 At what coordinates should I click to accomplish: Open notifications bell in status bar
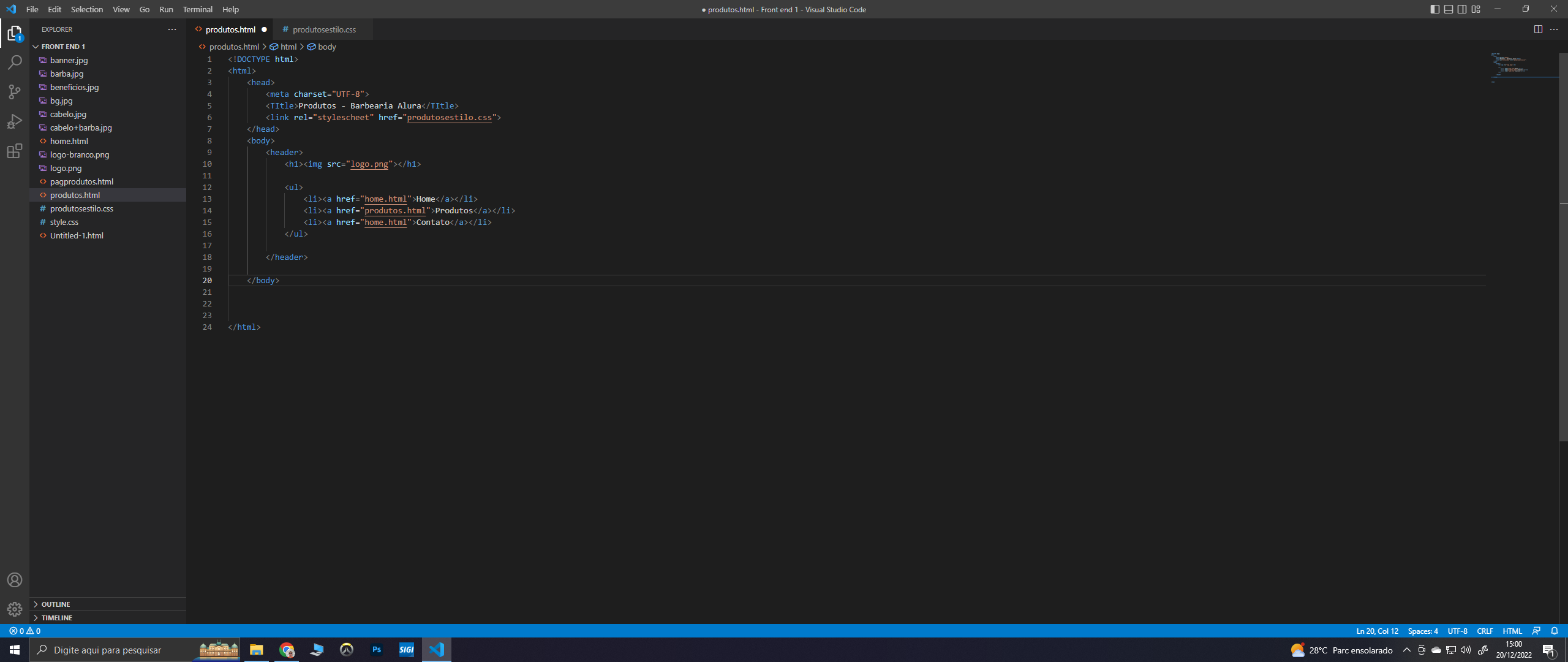click(x=1555, y=631)
